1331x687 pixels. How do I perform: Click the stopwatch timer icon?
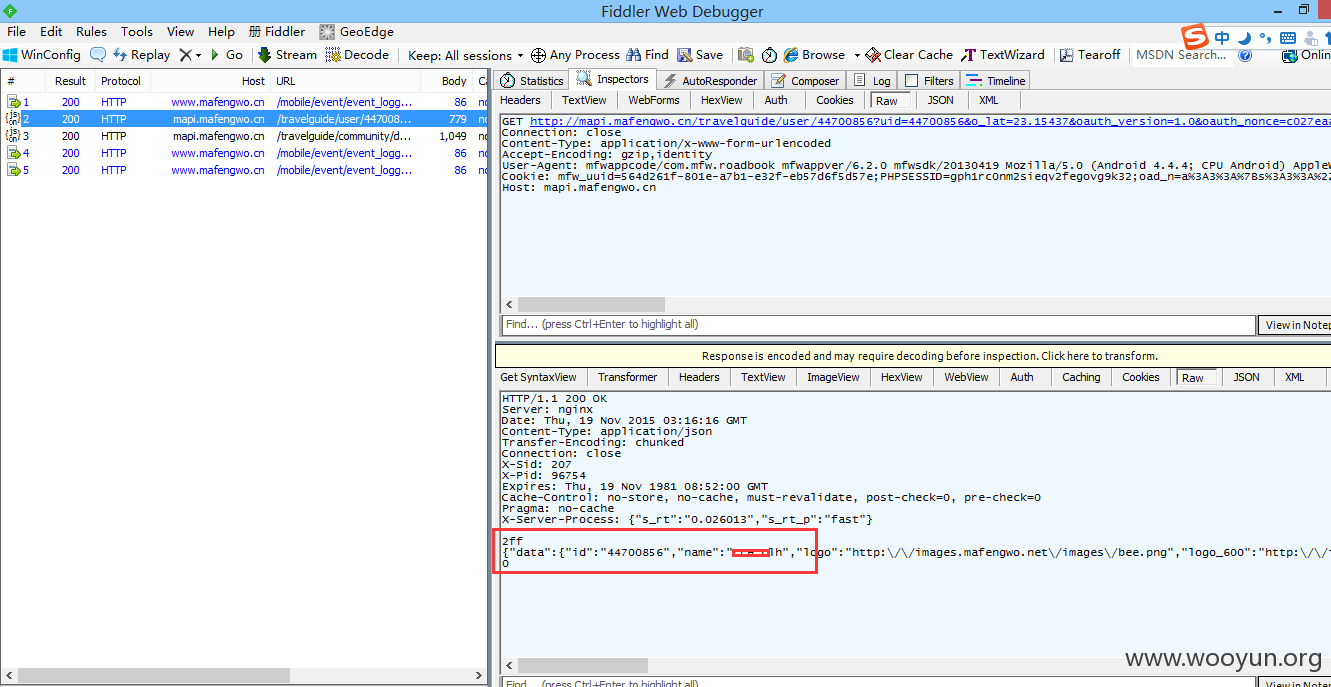click(x=769, y=55)
